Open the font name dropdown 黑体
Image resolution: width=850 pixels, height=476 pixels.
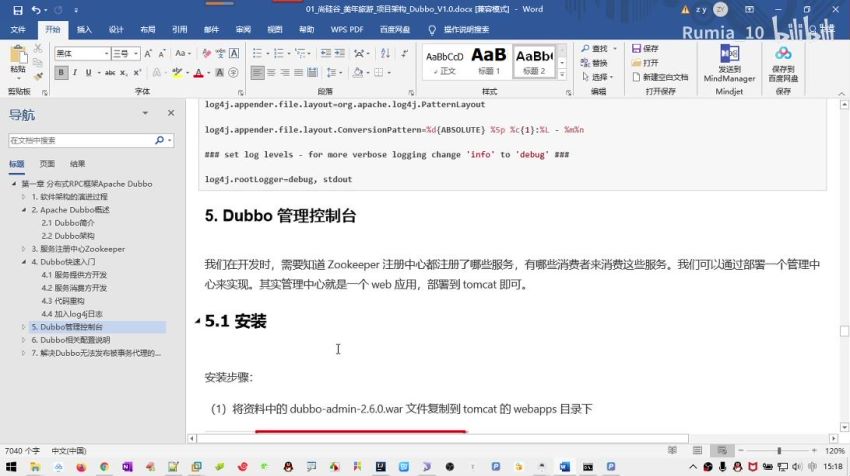(x=107, y=54)
